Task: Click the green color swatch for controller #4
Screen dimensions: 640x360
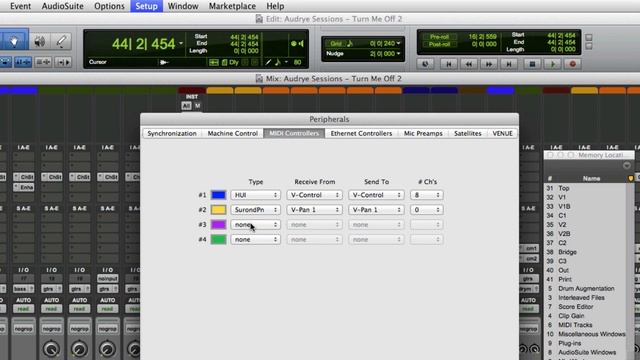Action: click(218, 240)
